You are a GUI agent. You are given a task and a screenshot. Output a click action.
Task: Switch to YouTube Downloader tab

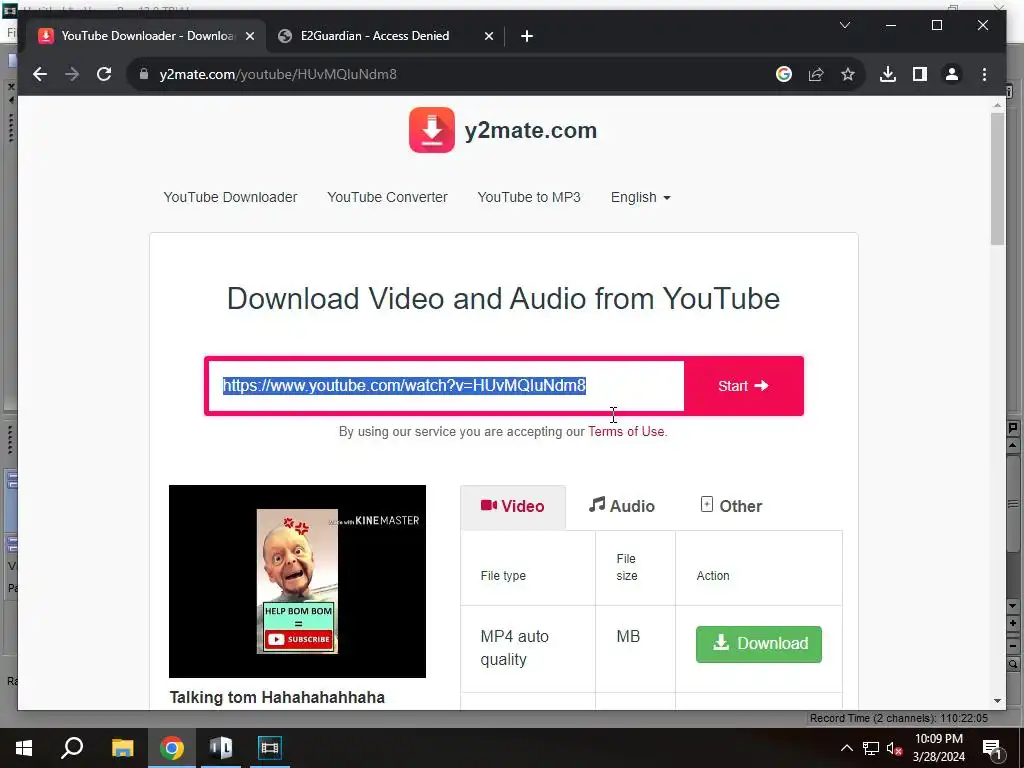[x=145, y=36]
